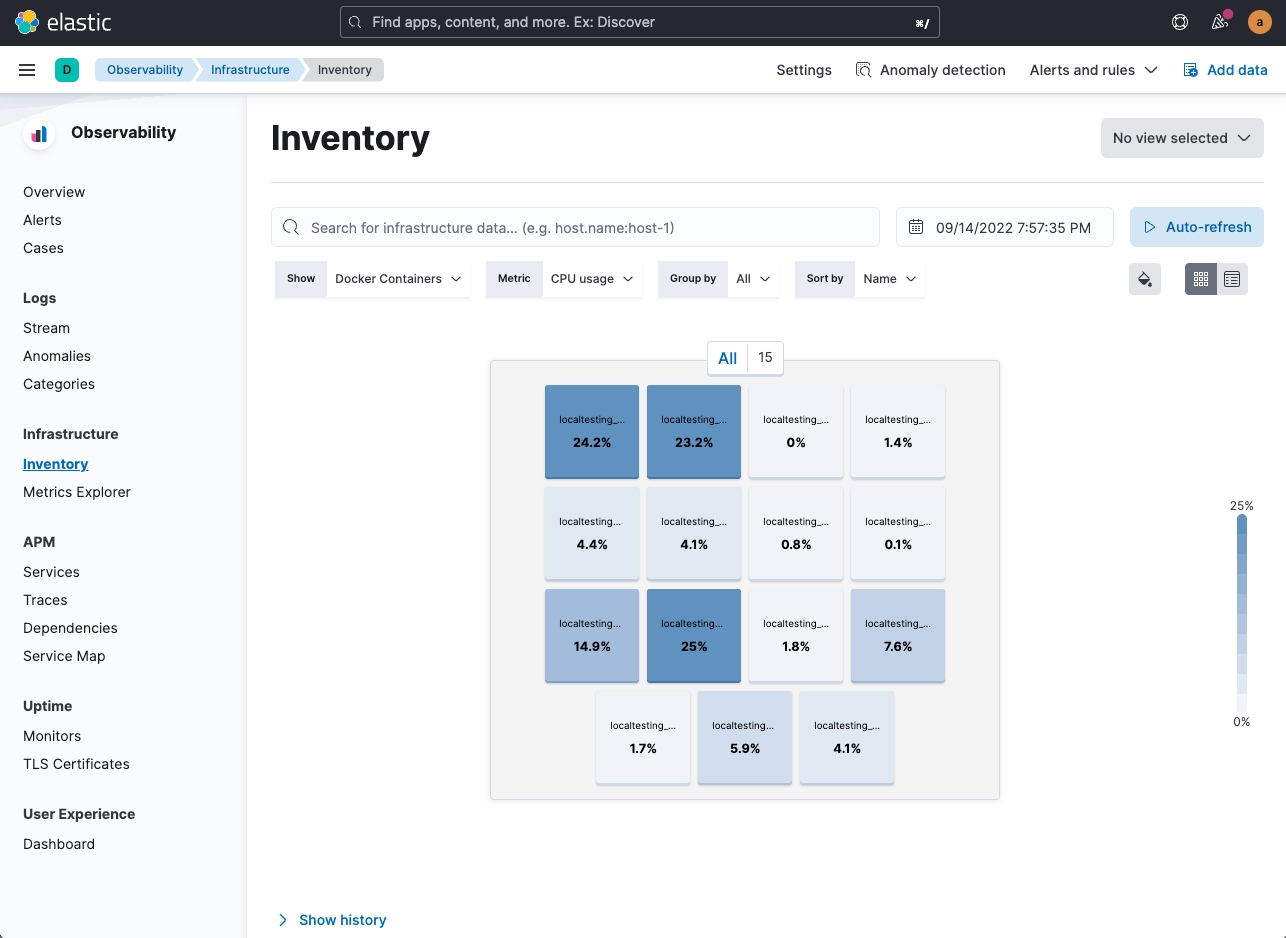Screen dimensions: 1286x938
Task: Click the Inventory breadcrumb
Action: coord(345,70)
